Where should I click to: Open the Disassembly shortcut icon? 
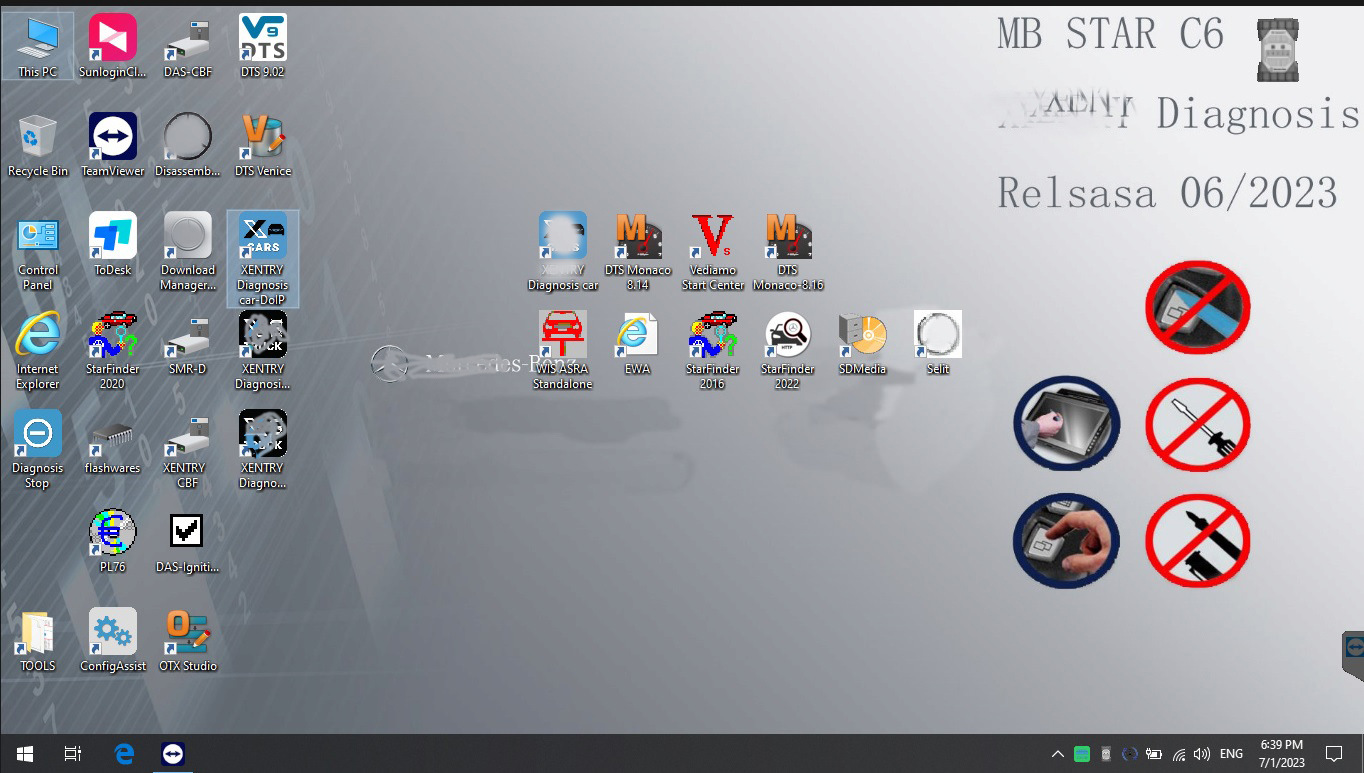[187, 145]
